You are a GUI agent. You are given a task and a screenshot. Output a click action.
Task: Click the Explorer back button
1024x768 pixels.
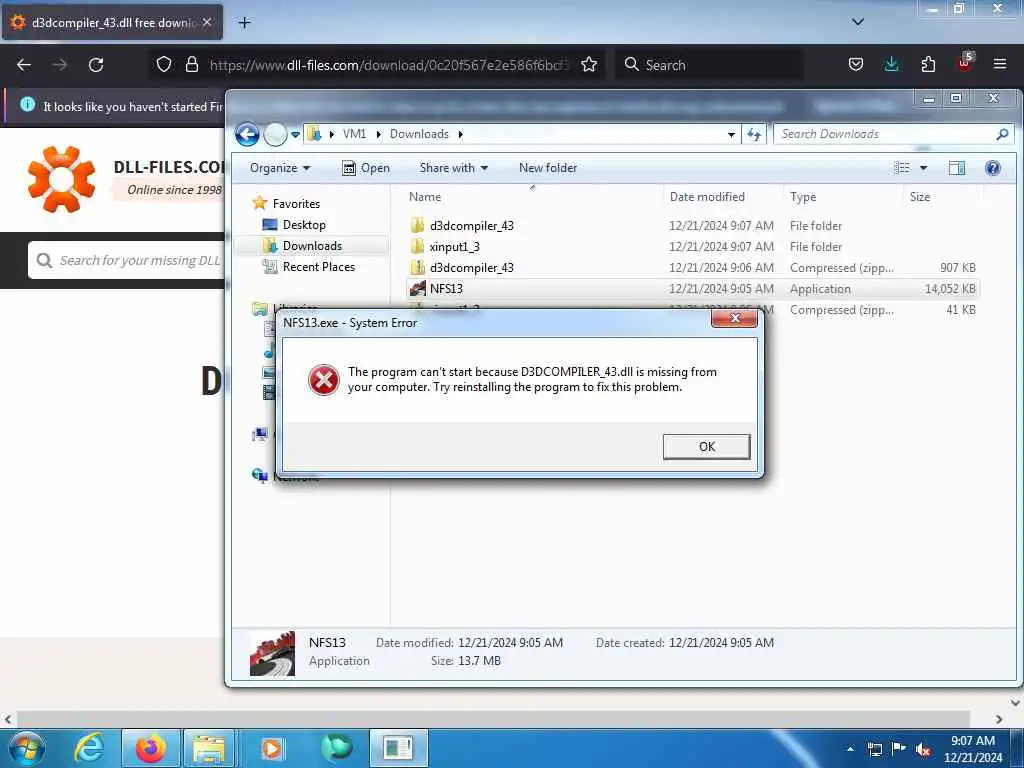[x=247, y=135]
